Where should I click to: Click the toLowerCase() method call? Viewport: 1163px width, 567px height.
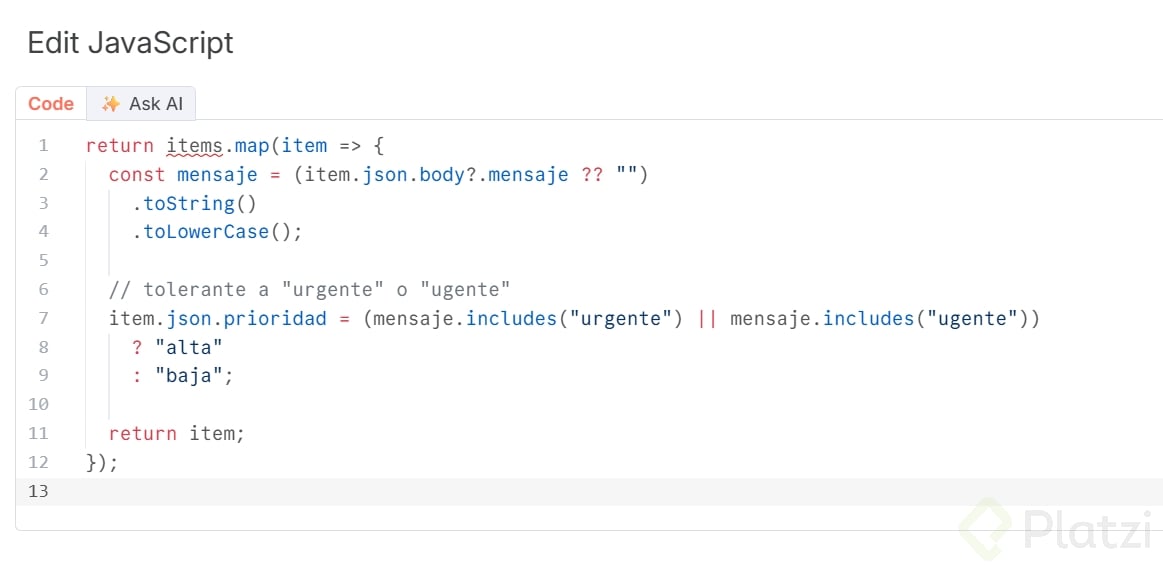216,232
